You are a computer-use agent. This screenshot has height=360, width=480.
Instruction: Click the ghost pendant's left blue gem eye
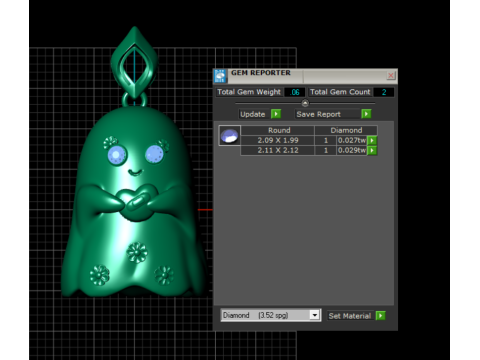117,155
